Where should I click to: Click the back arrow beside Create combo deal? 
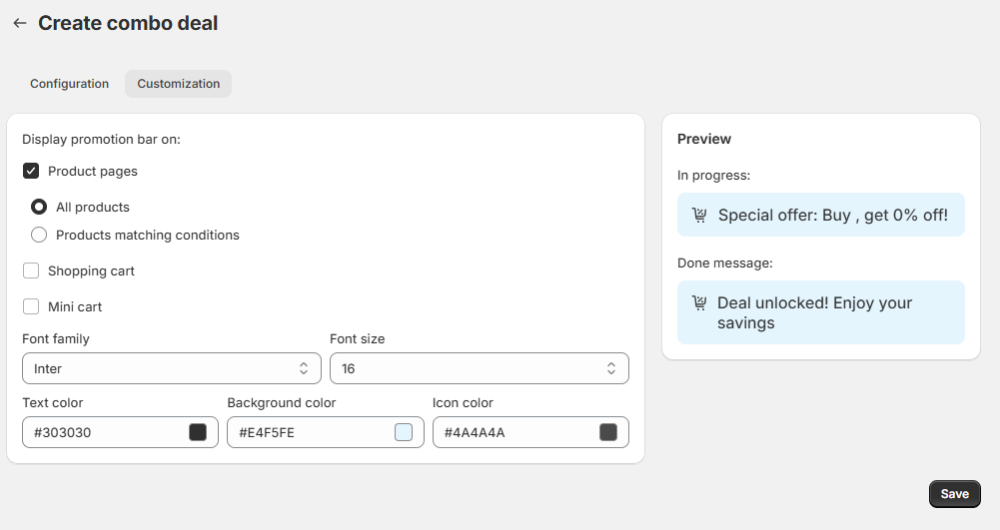pyautogui.click(x=19, y=23)
